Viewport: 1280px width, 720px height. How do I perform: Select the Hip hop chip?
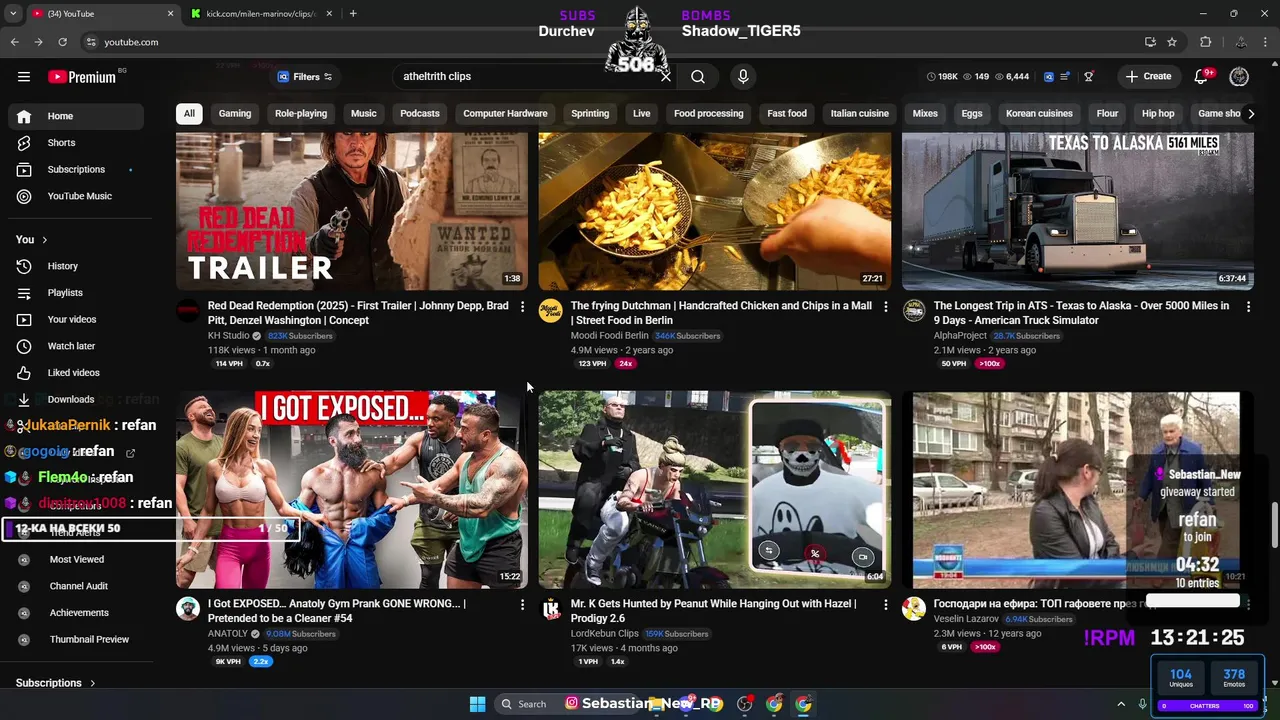point(1158,113)
